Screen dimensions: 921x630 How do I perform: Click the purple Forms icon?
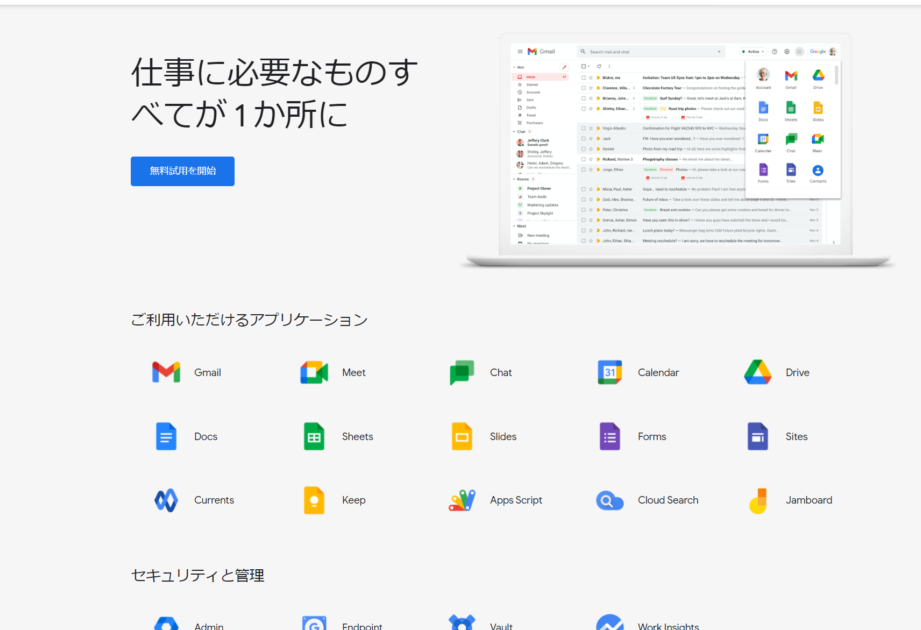click(610, 436)
